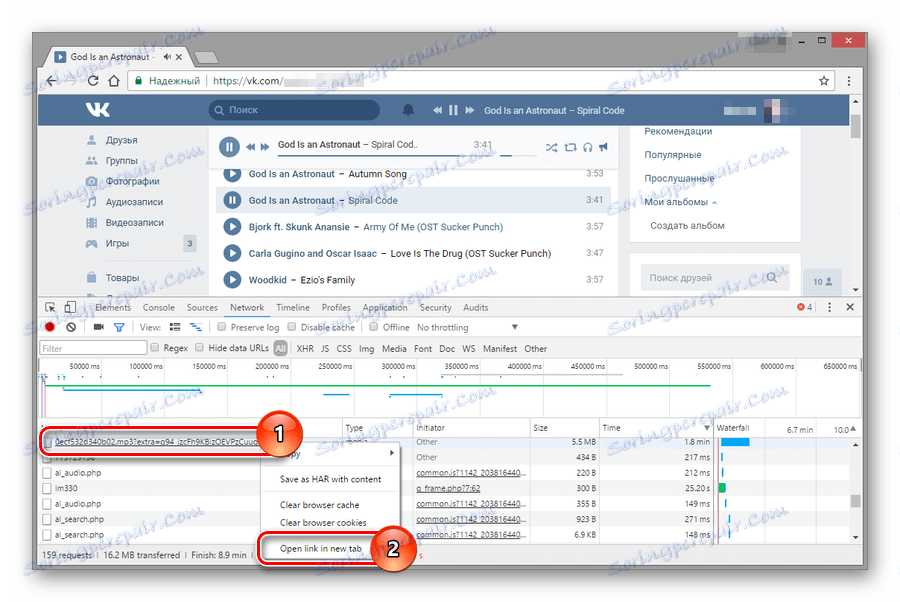Click the VK logo

(x=98, y=110)
